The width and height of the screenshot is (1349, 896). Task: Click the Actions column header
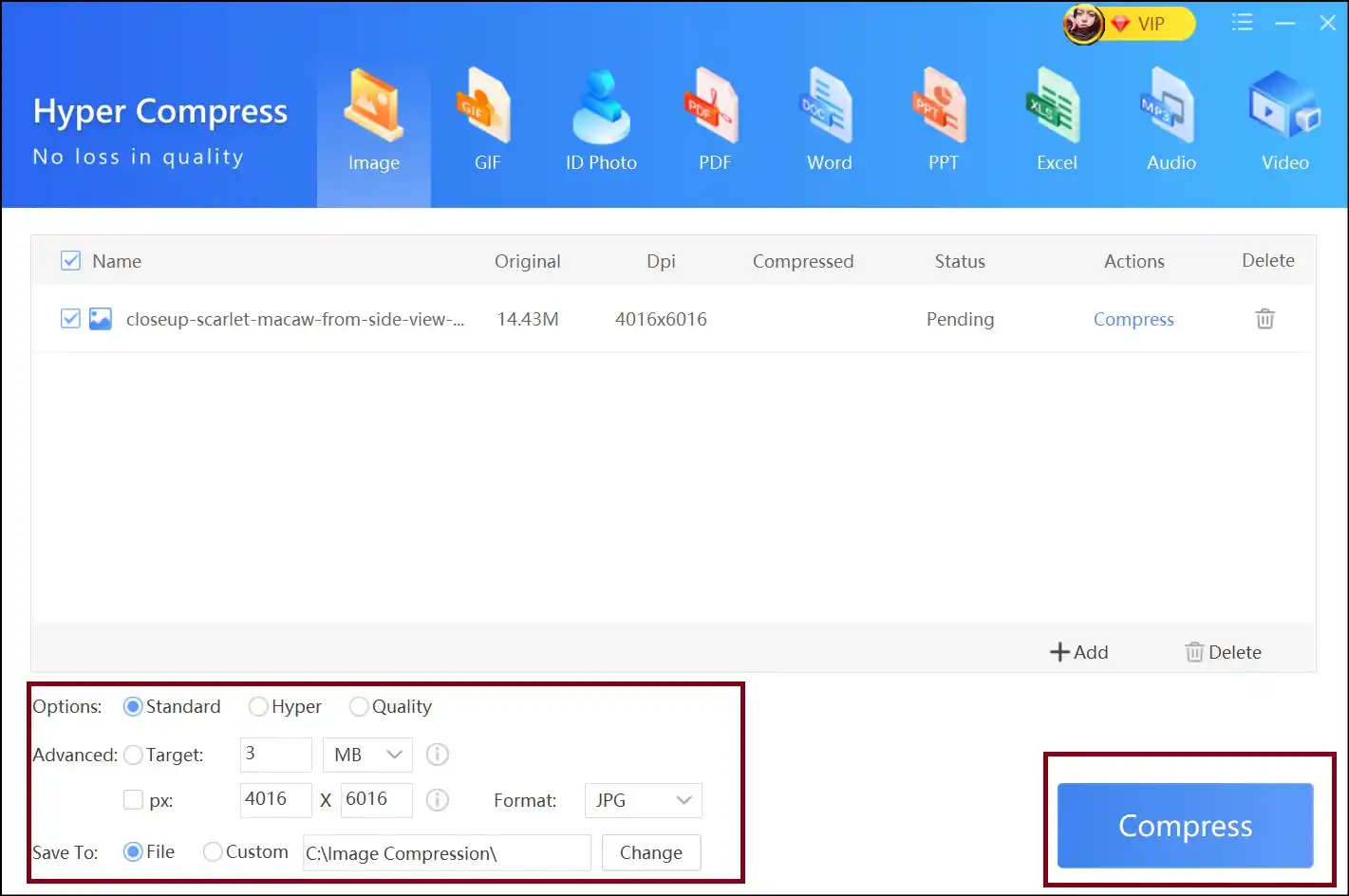(1134, 261)
